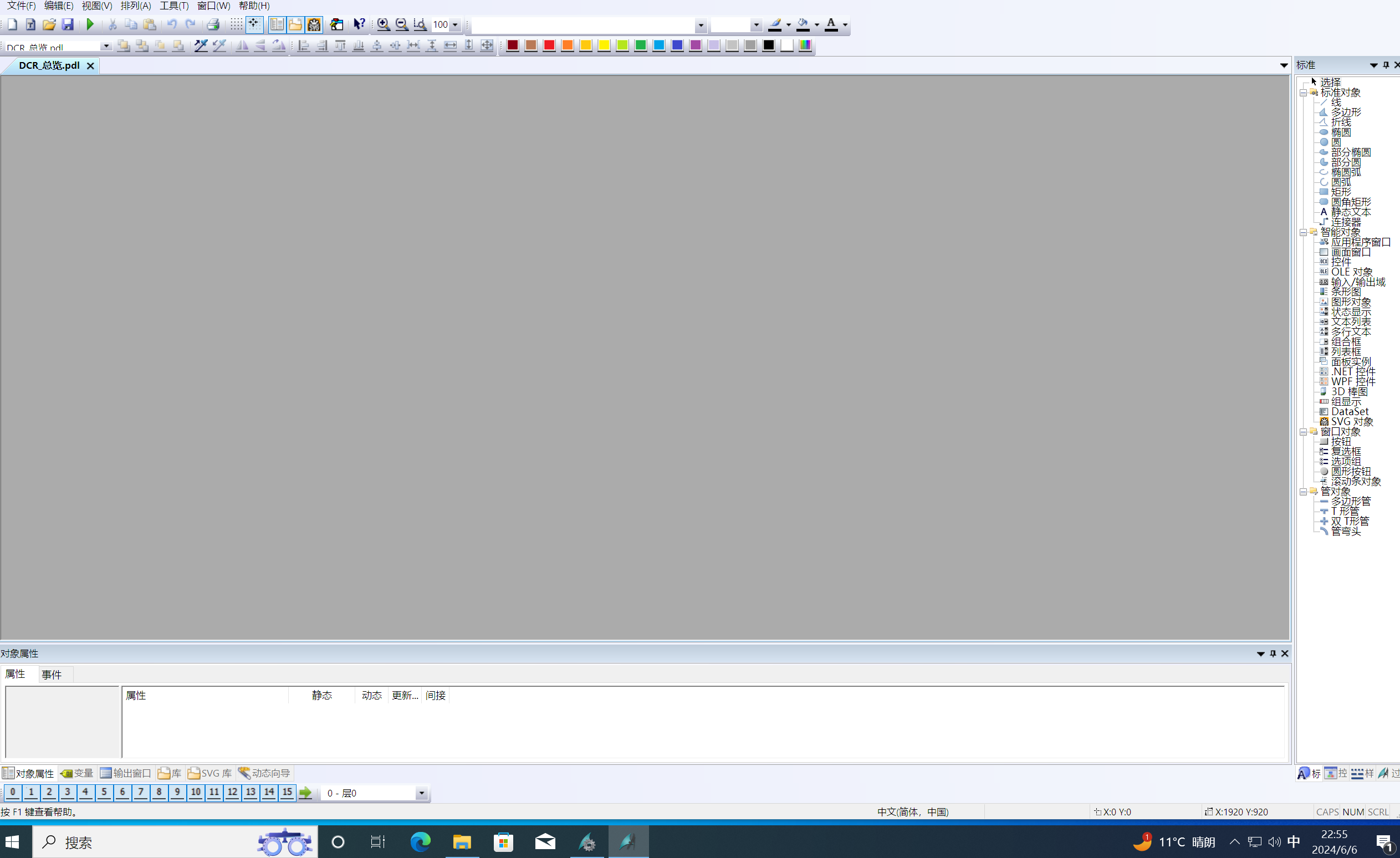Click the context help arrow icon

(359, 24)
